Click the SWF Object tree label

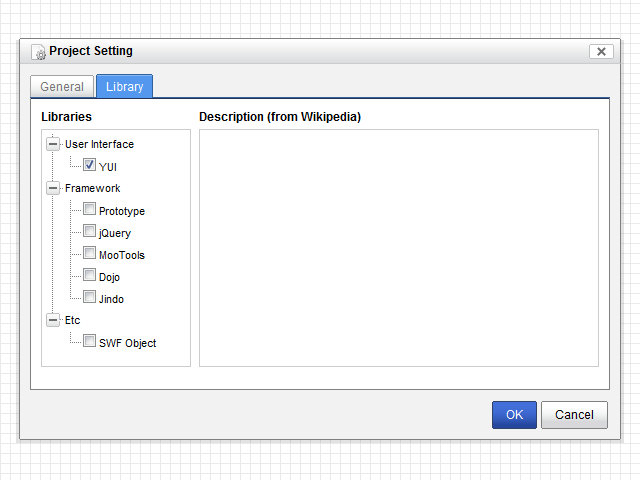127,343
